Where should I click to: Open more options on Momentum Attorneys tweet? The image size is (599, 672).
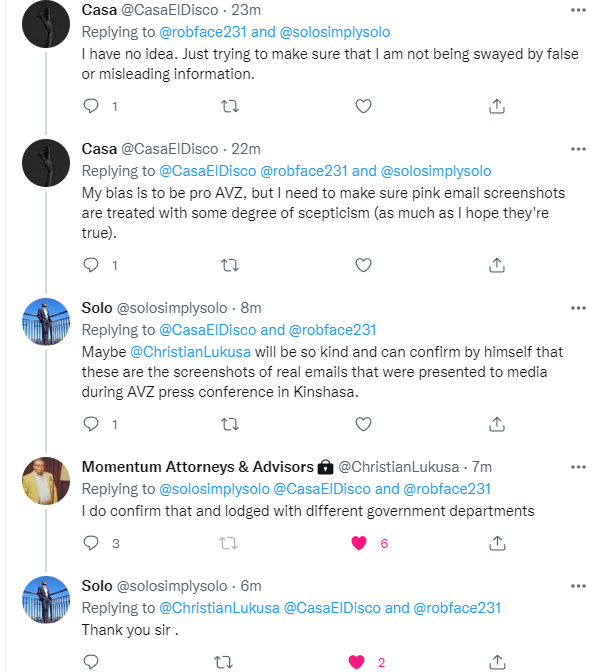(x=578, y=467)
